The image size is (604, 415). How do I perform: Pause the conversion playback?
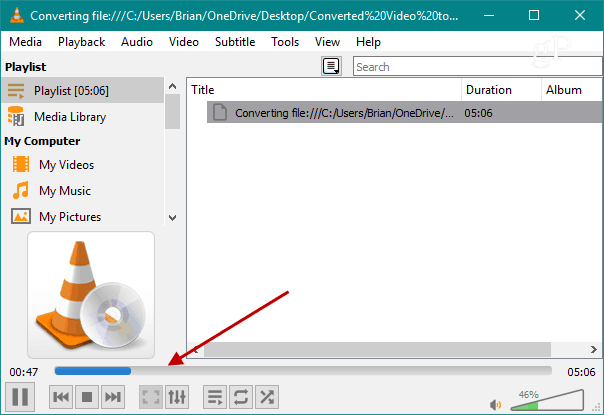20,397
